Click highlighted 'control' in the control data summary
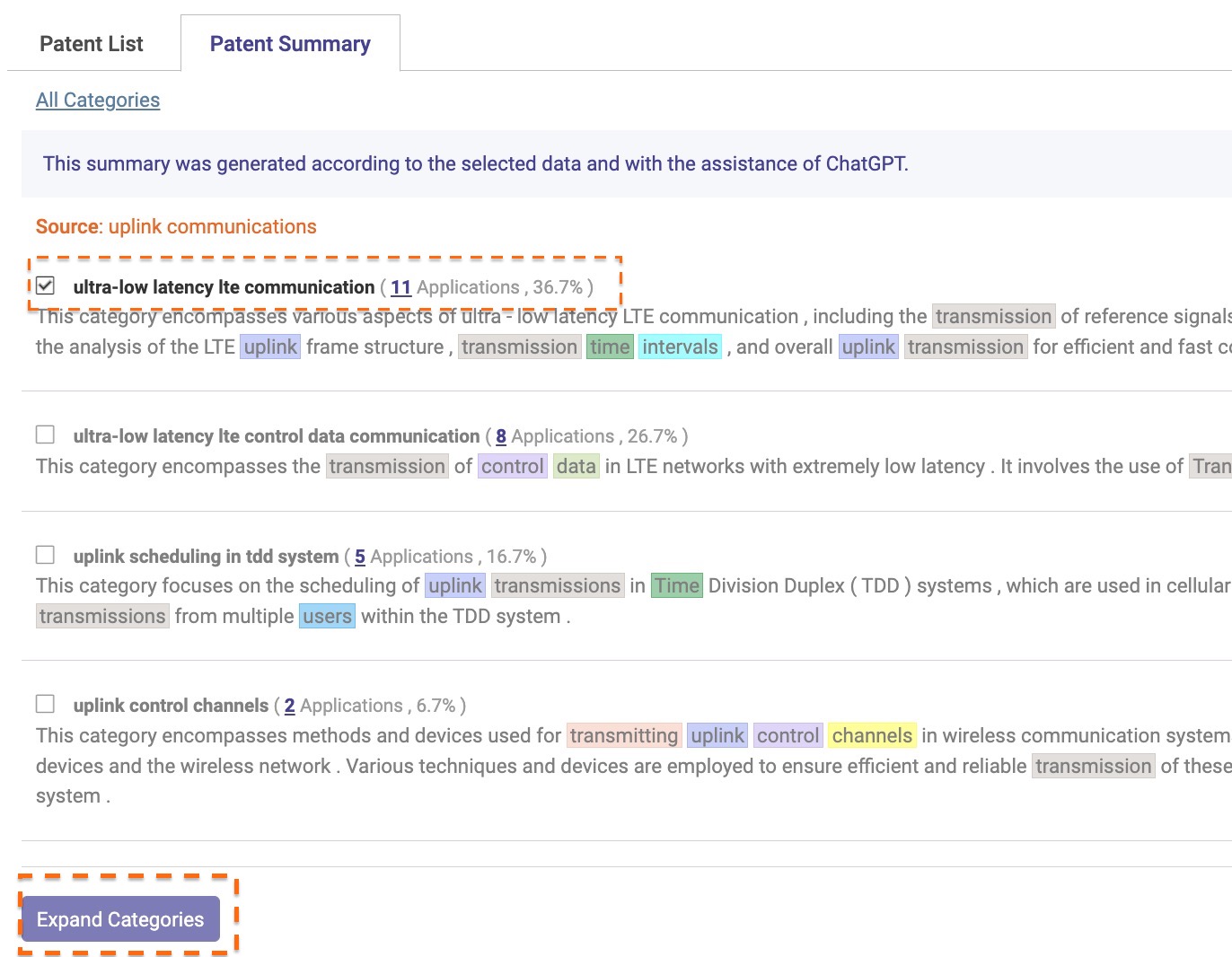The width and height of the screenshot is (1232, 957). pyautogui.click(x=512, y=466)
